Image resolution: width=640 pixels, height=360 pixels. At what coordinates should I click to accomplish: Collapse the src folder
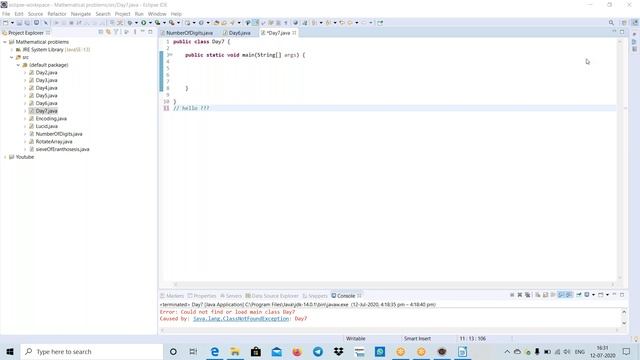(12, 58)
